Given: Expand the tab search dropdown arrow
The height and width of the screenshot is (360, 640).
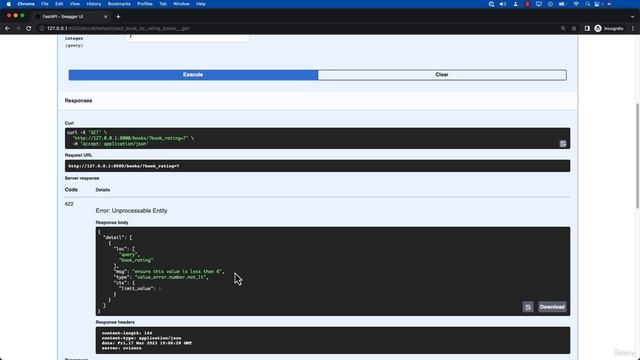Looking at the screenshot, I should tap(632, 17).
